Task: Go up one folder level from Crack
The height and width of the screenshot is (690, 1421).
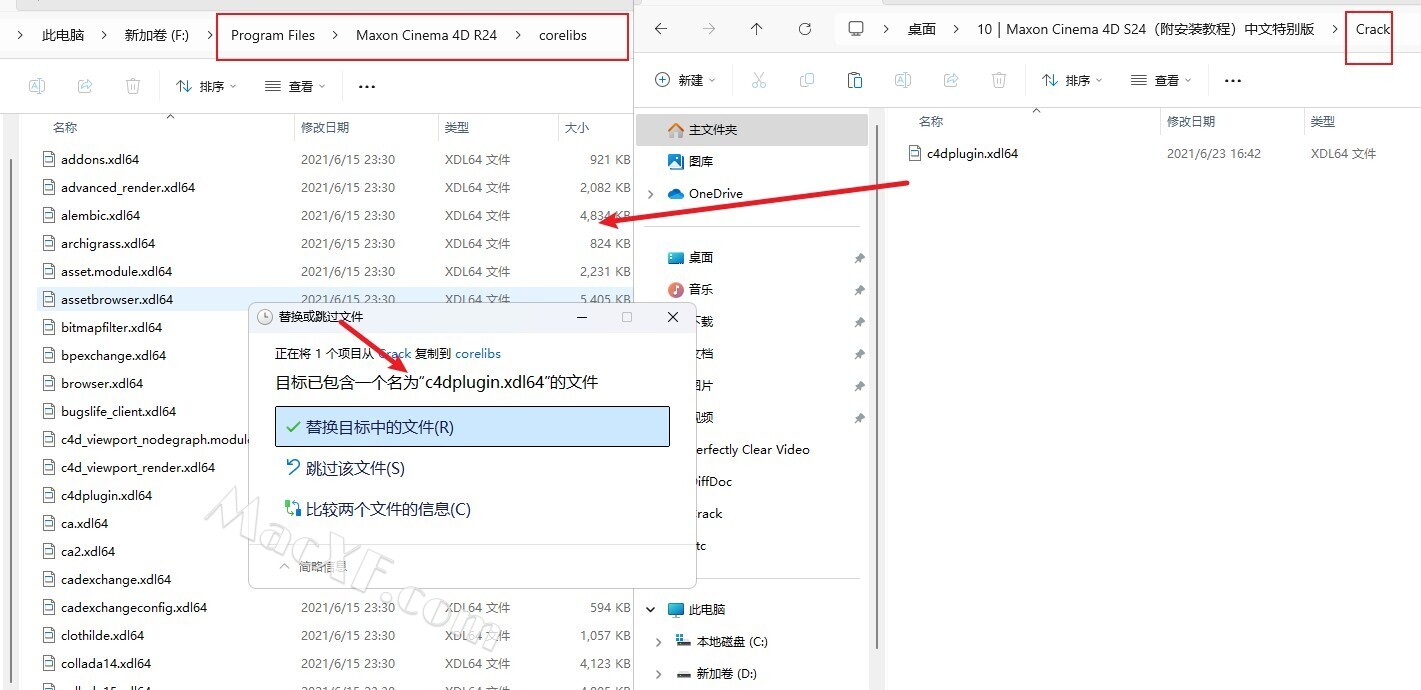Action: tap(756, 29)
